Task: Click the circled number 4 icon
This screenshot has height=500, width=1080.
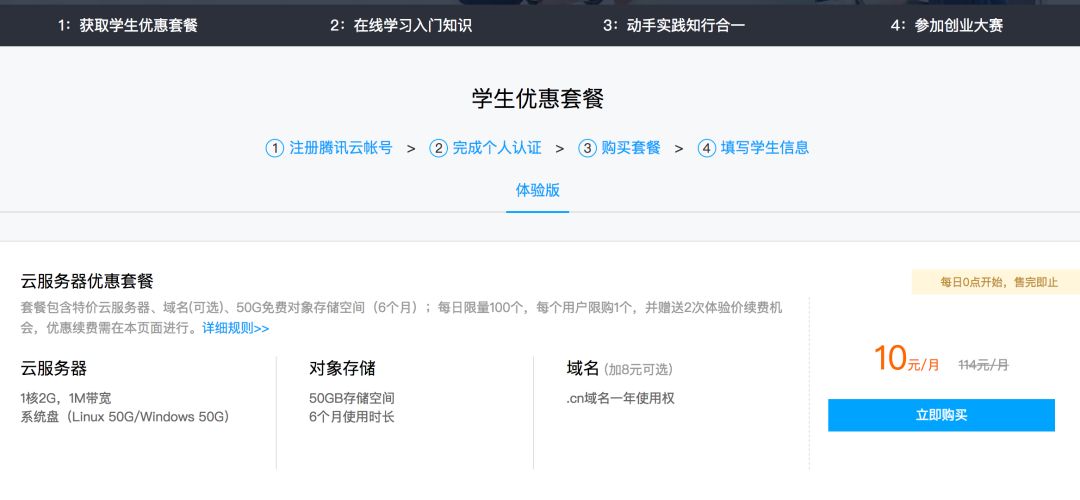Action: pos(707,148)
